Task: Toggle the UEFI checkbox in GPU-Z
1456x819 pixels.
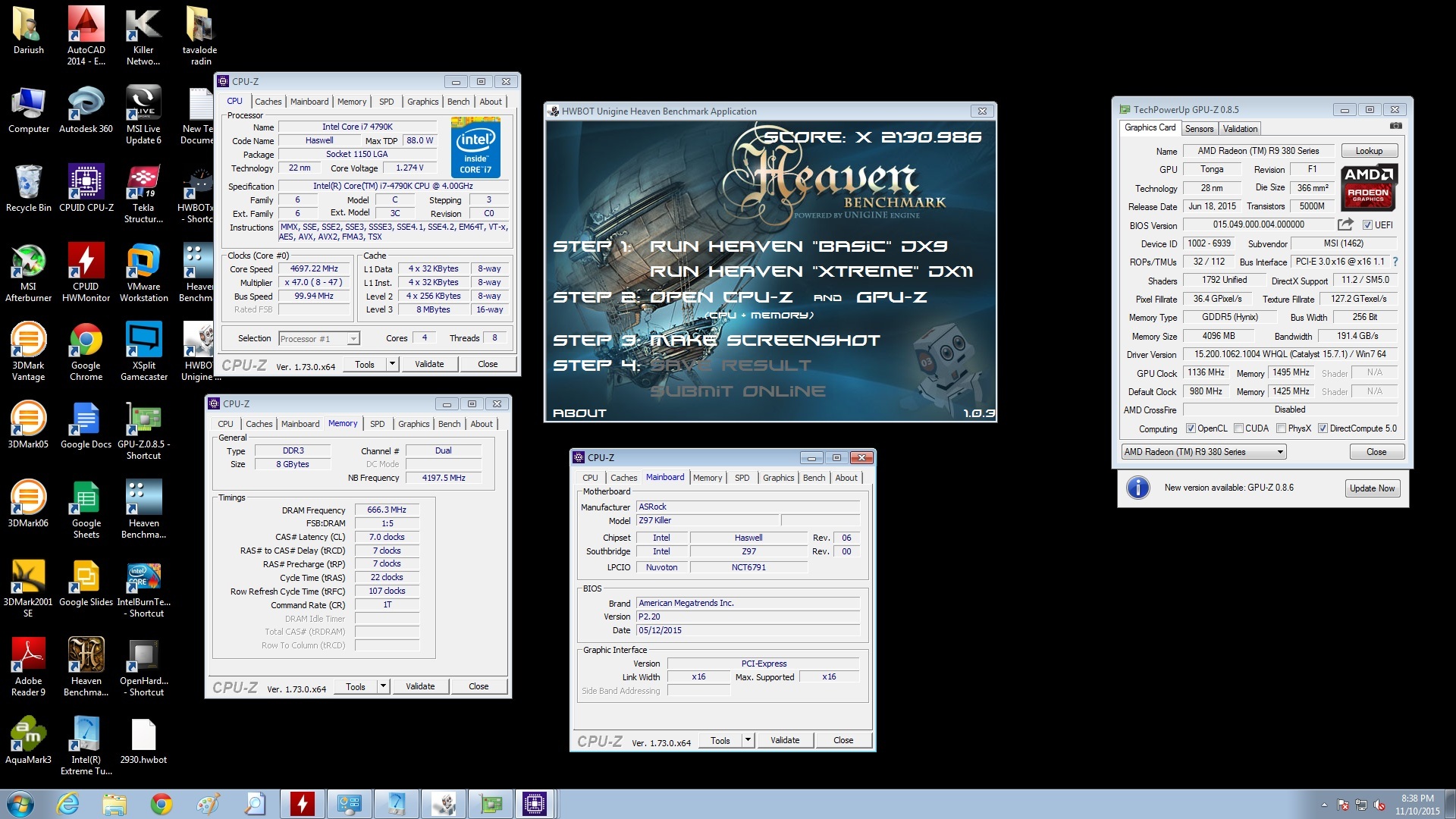Action: click(1367, 225)
